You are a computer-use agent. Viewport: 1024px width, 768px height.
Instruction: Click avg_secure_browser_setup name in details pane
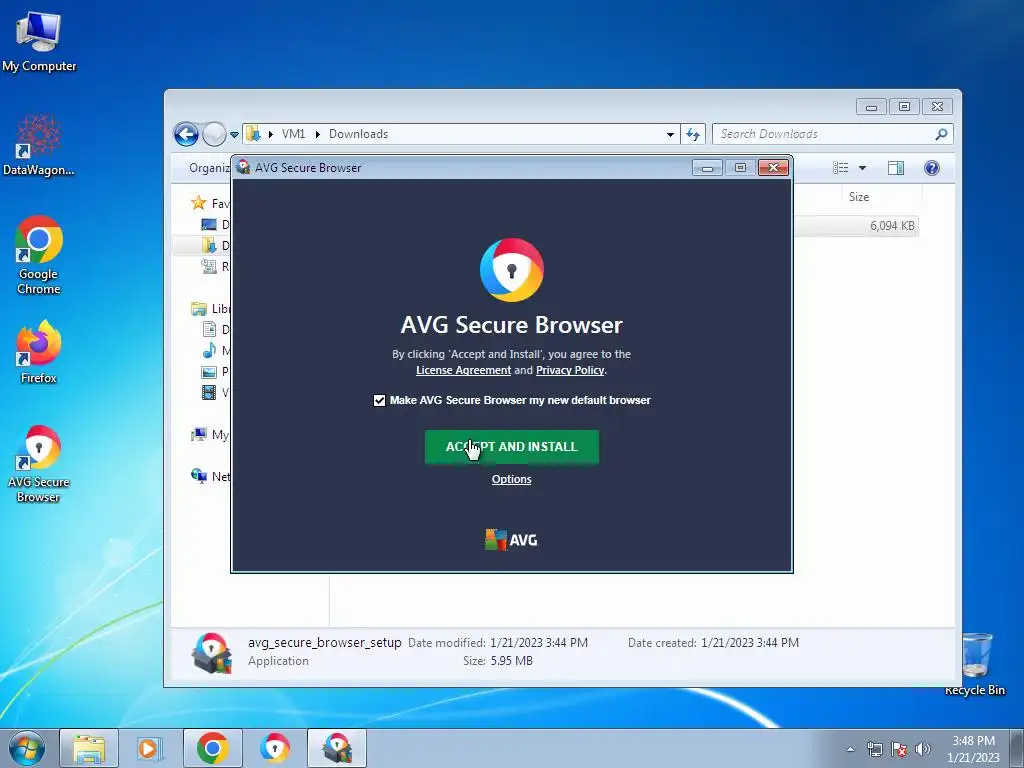325,643
